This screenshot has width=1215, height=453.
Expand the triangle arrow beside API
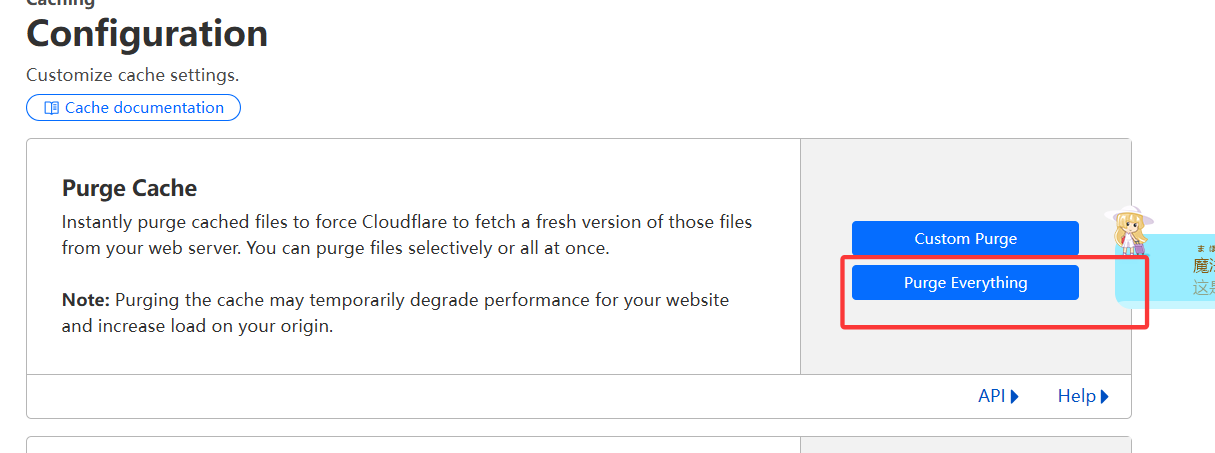tap(1015, 396)
